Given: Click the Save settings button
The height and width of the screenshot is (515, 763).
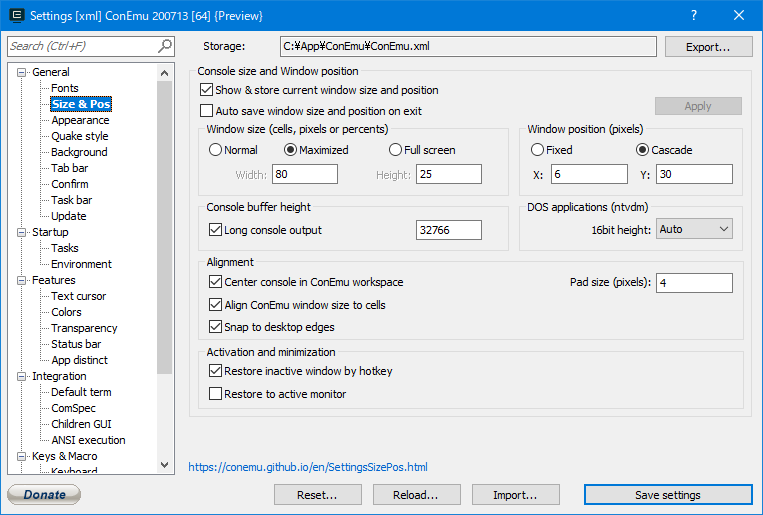Looking at the screenshot, I should click(668, 495).
